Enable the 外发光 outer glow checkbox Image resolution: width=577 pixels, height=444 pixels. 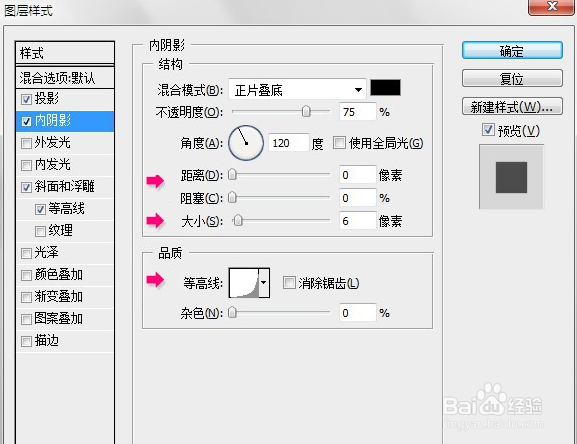tap(26, 143)
